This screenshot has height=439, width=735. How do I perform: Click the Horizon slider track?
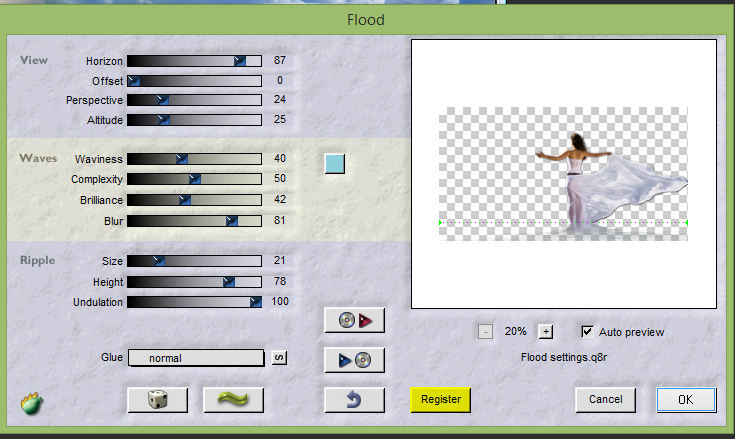point(194,61)
